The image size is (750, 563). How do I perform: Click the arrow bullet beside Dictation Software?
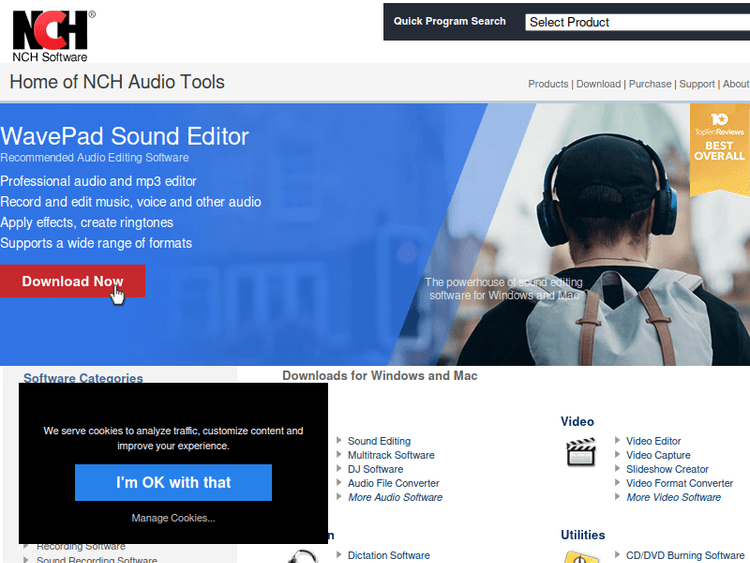pos(339,555)
